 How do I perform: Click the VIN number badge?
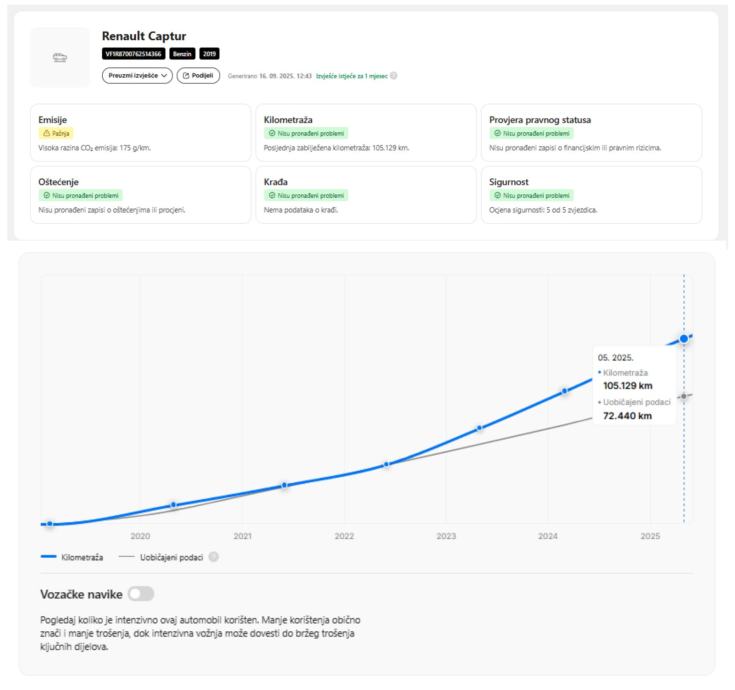[x=133, y=53]
